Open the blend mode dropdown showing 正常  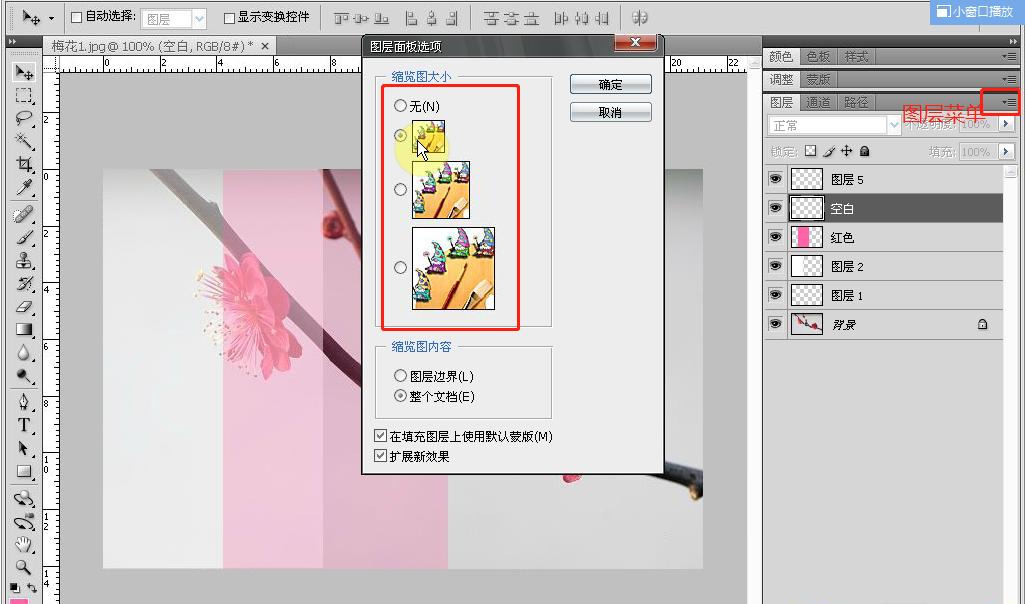833,123
